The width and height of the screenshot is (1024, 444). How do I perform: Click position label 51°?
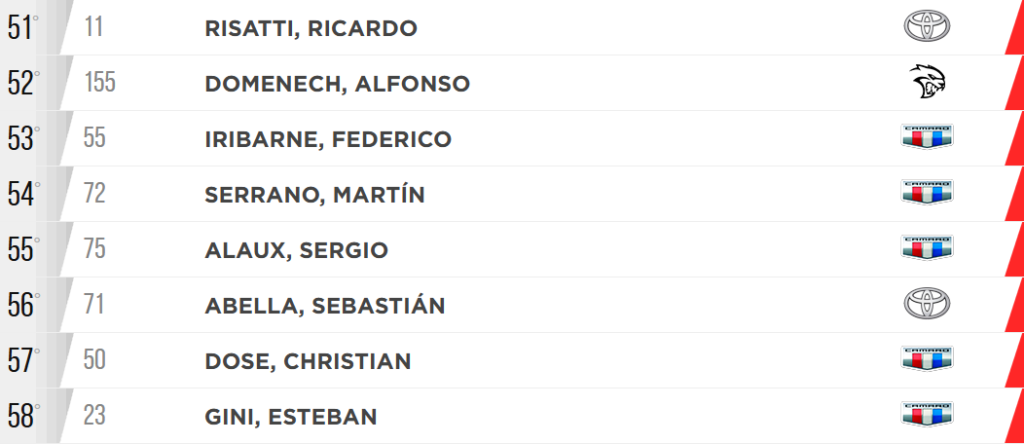point(23,28)
